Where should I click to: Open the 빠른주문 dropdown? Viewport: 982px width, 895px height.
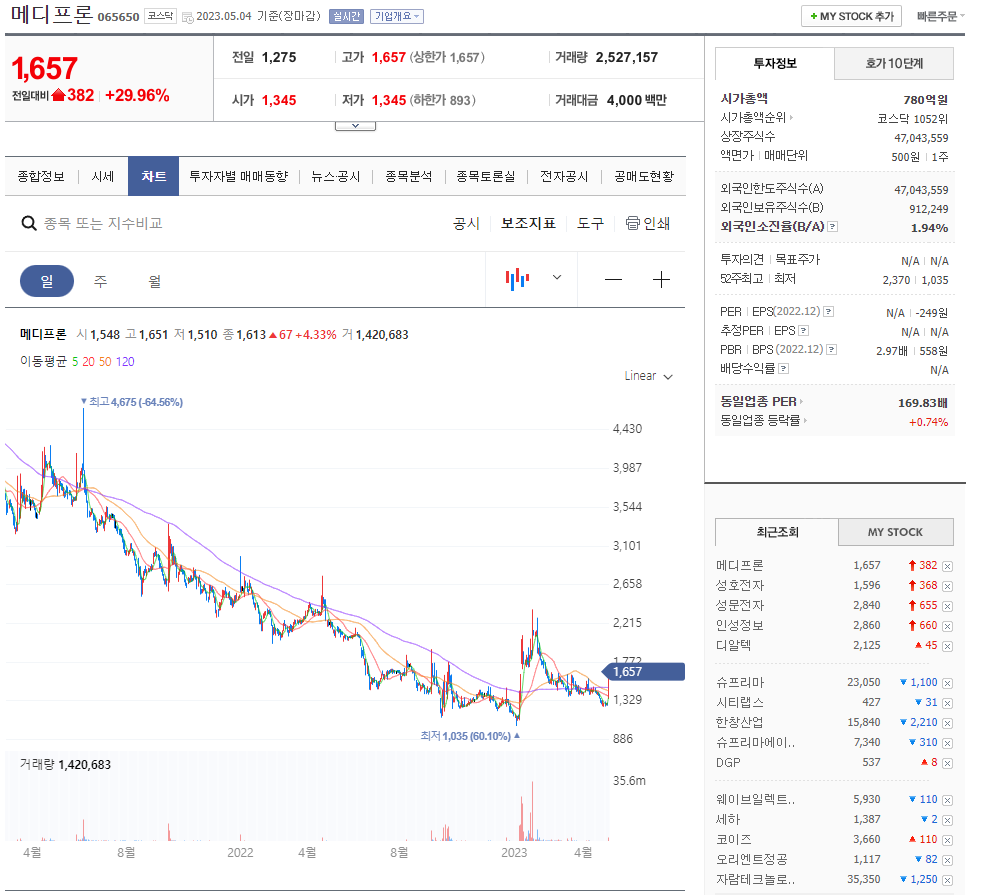point(941,16)
